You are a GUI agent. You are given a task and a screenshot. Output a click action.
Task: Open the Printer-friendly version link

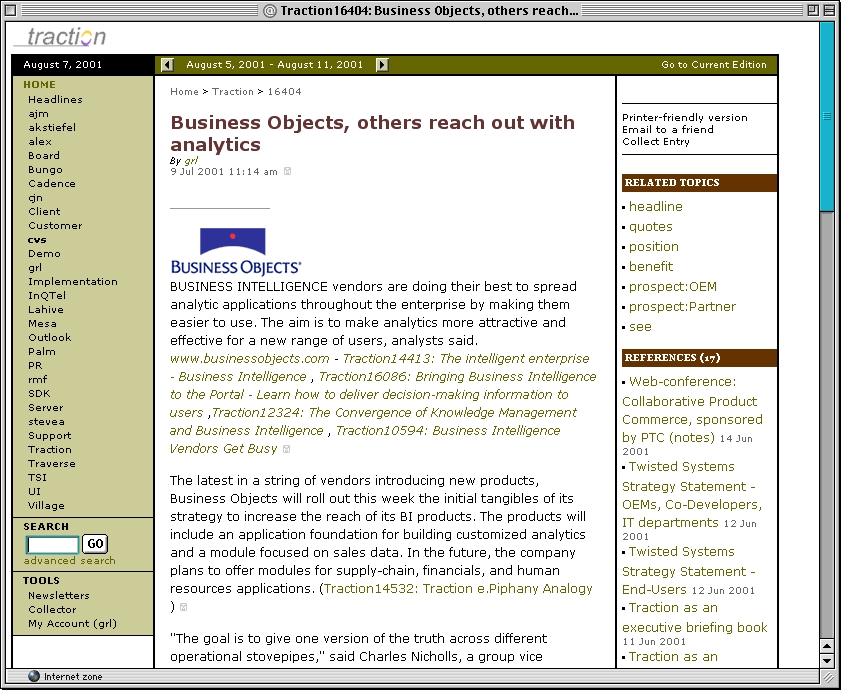pos(684,118)
